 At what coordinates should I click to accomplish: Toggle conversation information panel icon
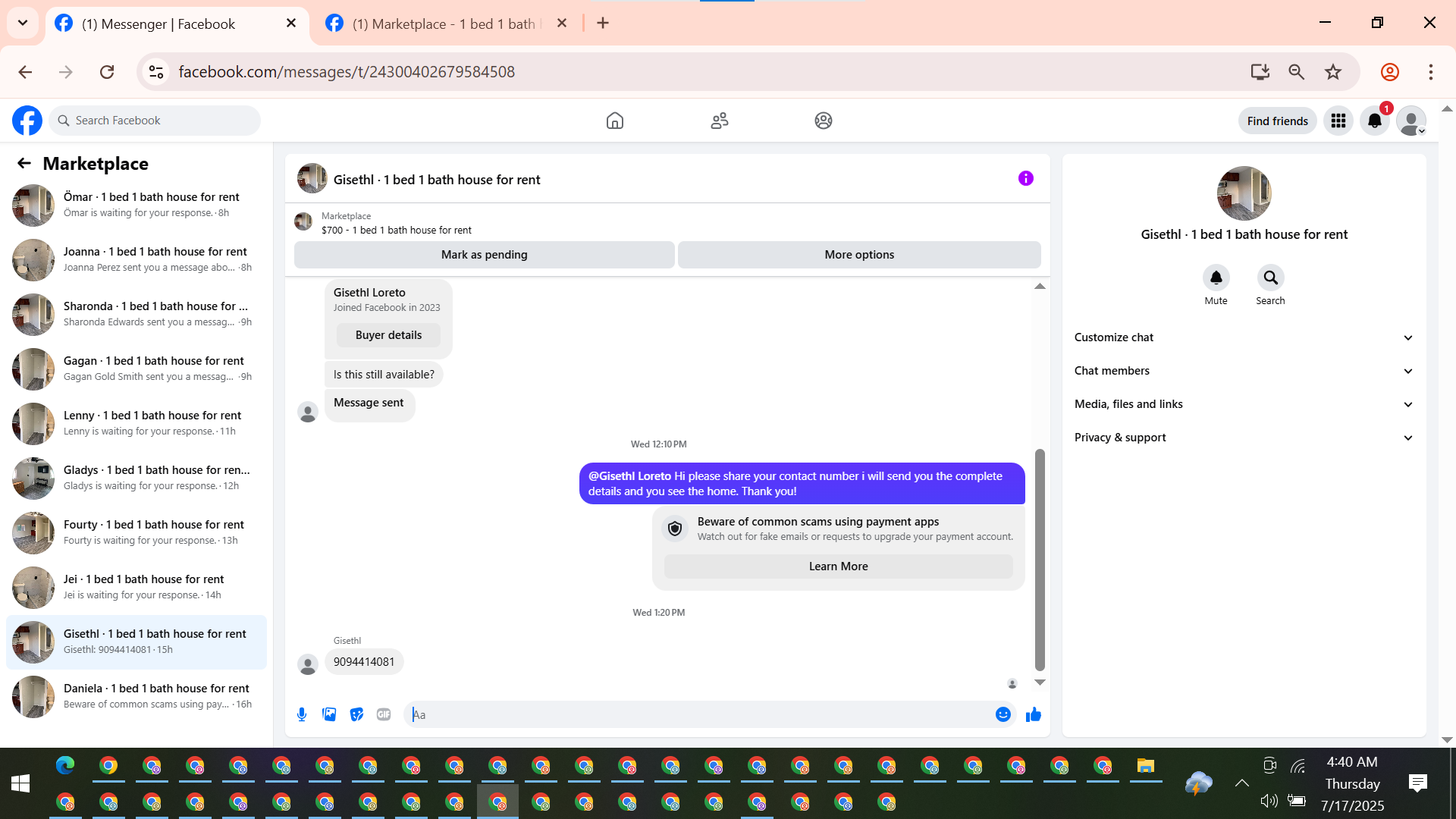pos(1025,179)
